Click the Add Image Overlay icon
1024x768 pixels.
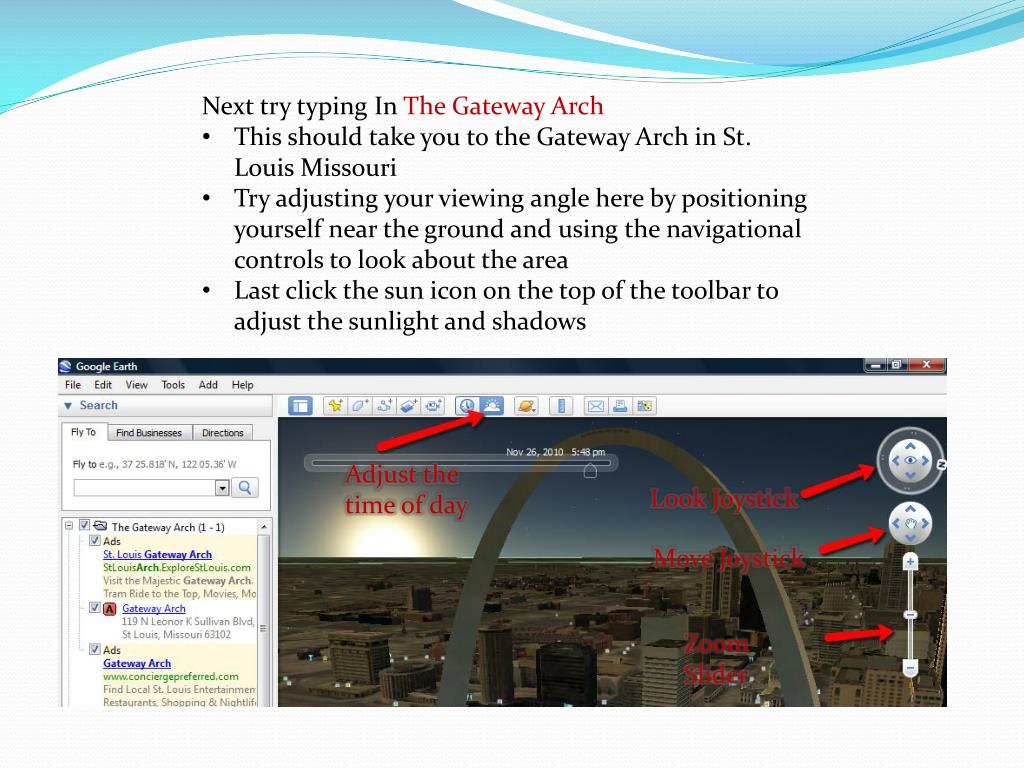[x=408, y=406]
